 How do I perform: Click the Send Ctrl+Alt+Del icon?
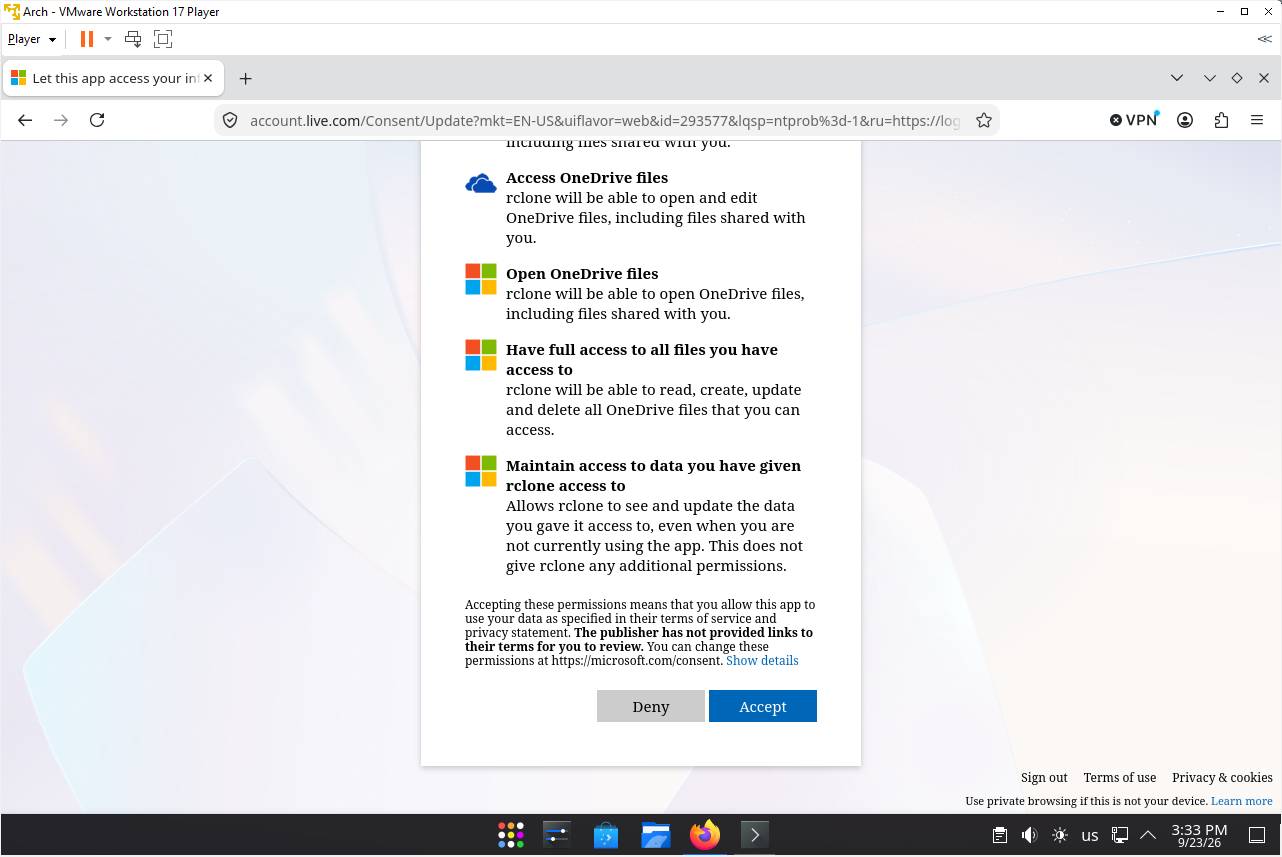pyautogui.click(x=133, y=39)
